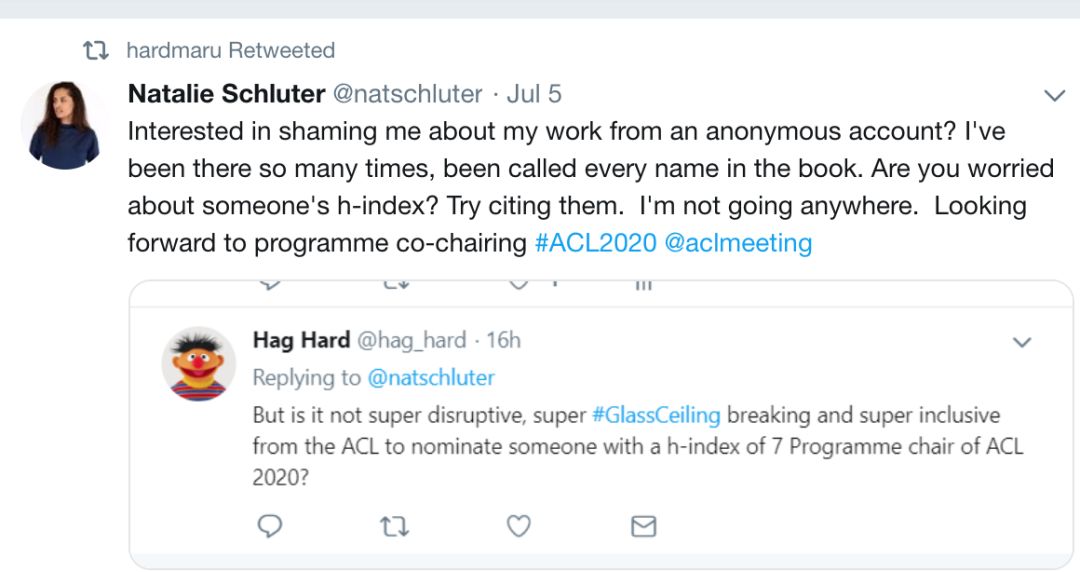
Task: Click the Natalie Schluter display name
Action: [226, 94]
